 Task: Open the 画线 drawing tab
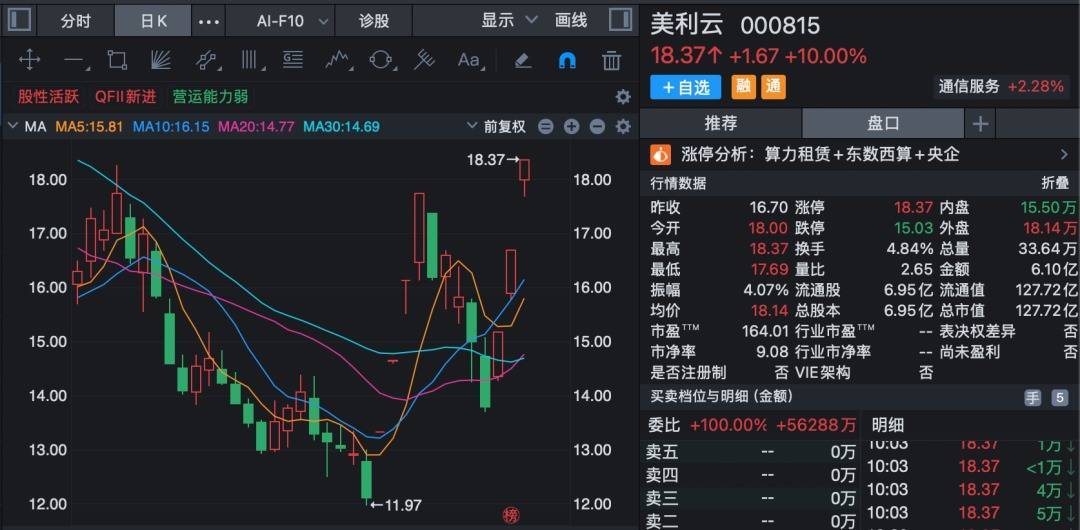pos(571,21)
